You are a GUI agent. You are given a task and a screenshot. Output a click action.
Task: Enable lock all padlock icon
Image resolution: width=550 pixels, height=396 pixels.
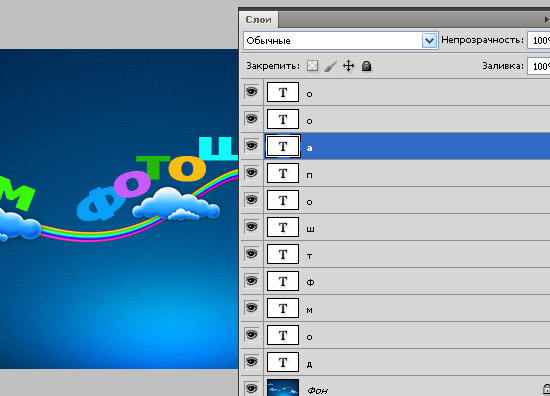point(366,66)
